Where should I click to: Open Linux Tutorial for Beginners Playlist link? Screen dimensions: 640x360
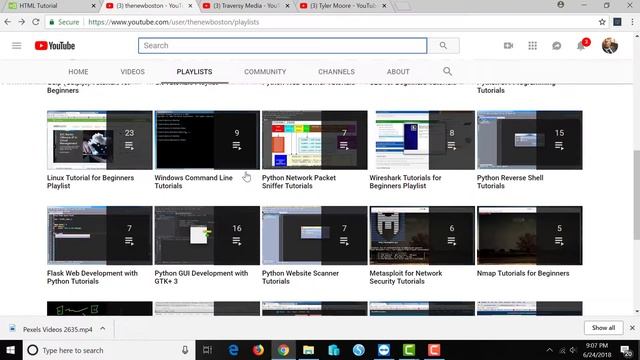(x=90, y=182)
